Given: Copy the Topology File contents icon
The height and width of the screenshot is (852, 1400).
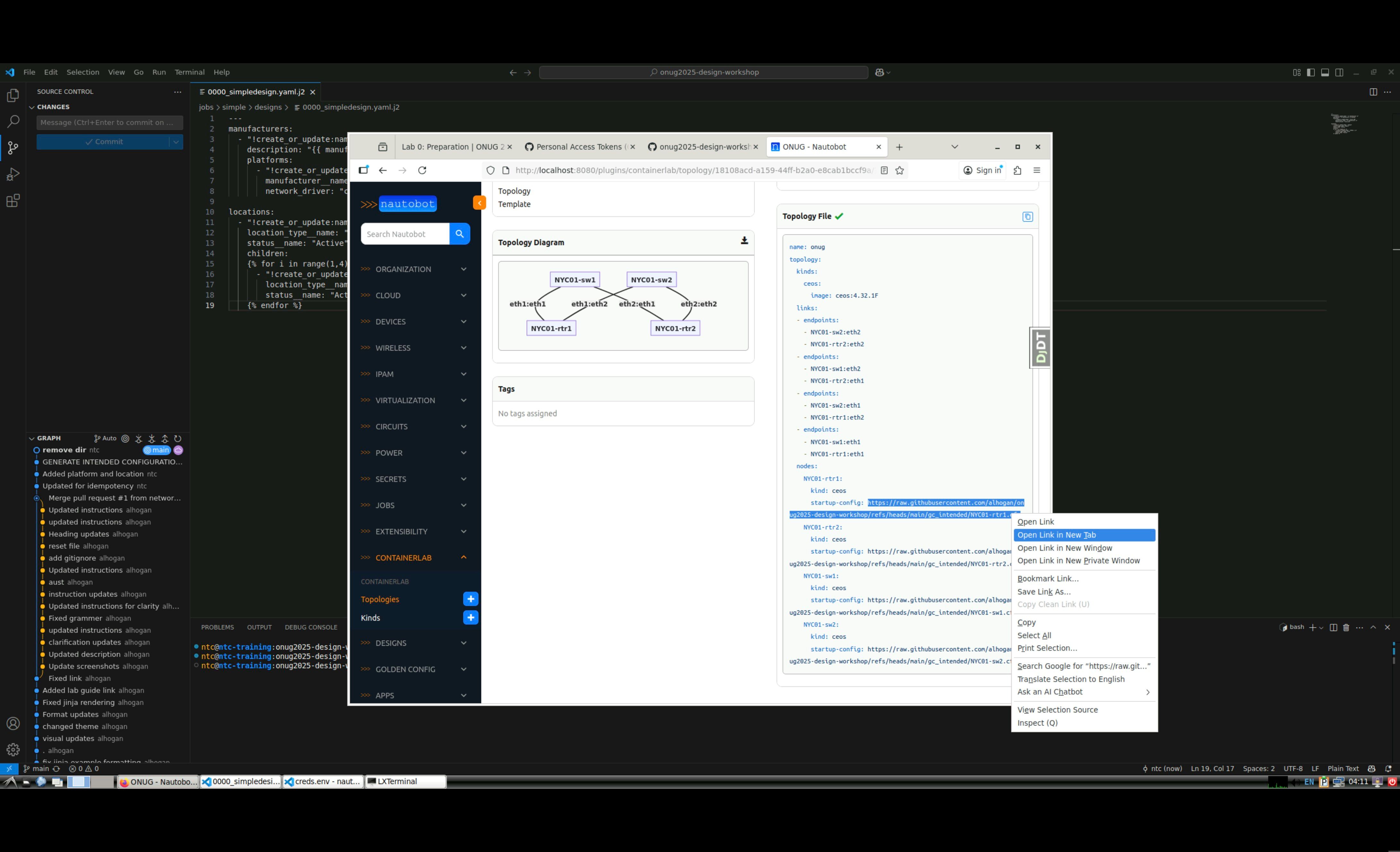Looking at the screenshot, I should (1027, 217).
